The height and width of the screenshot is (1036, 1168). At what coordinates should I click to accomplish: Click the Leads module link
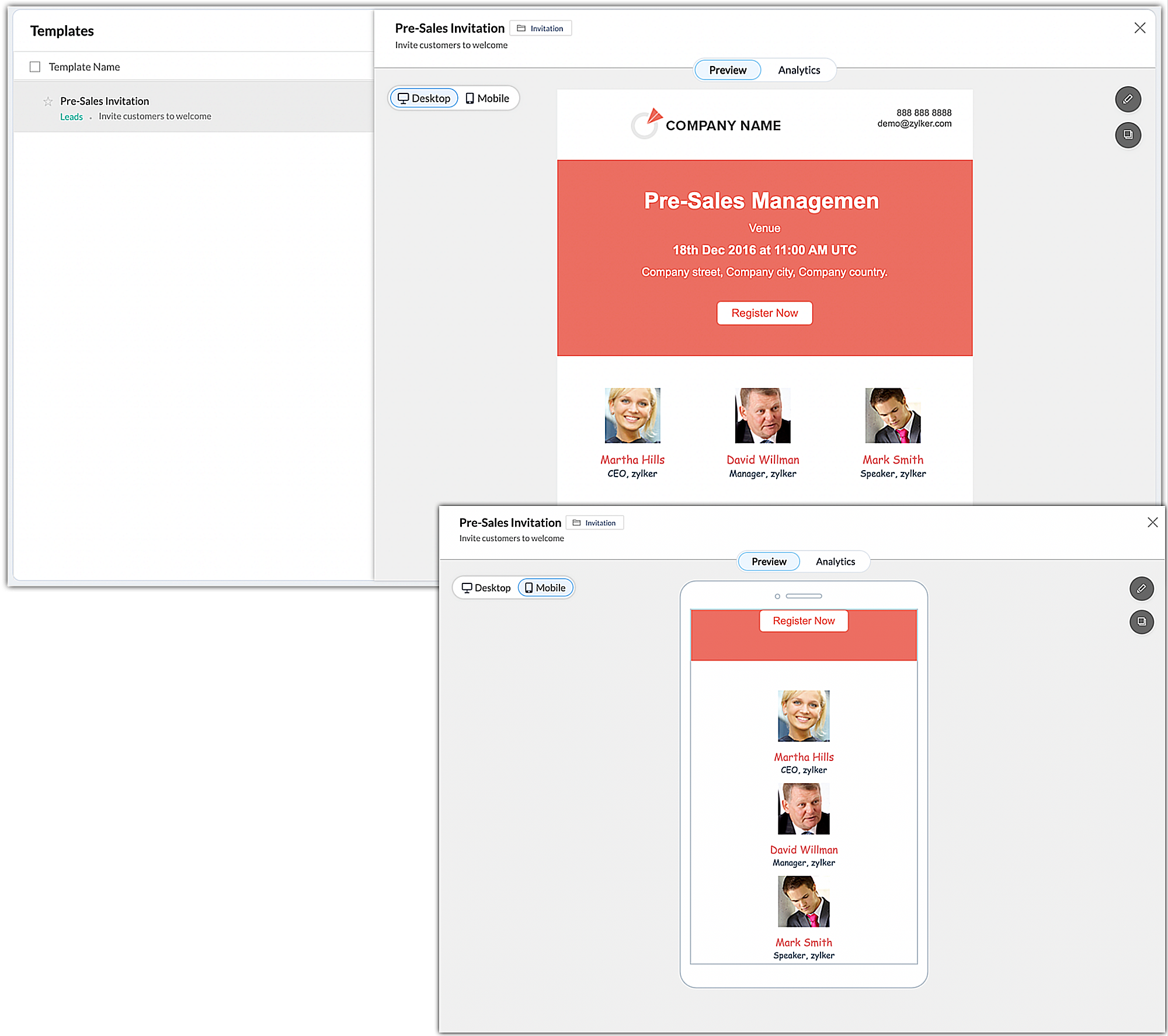71,117
